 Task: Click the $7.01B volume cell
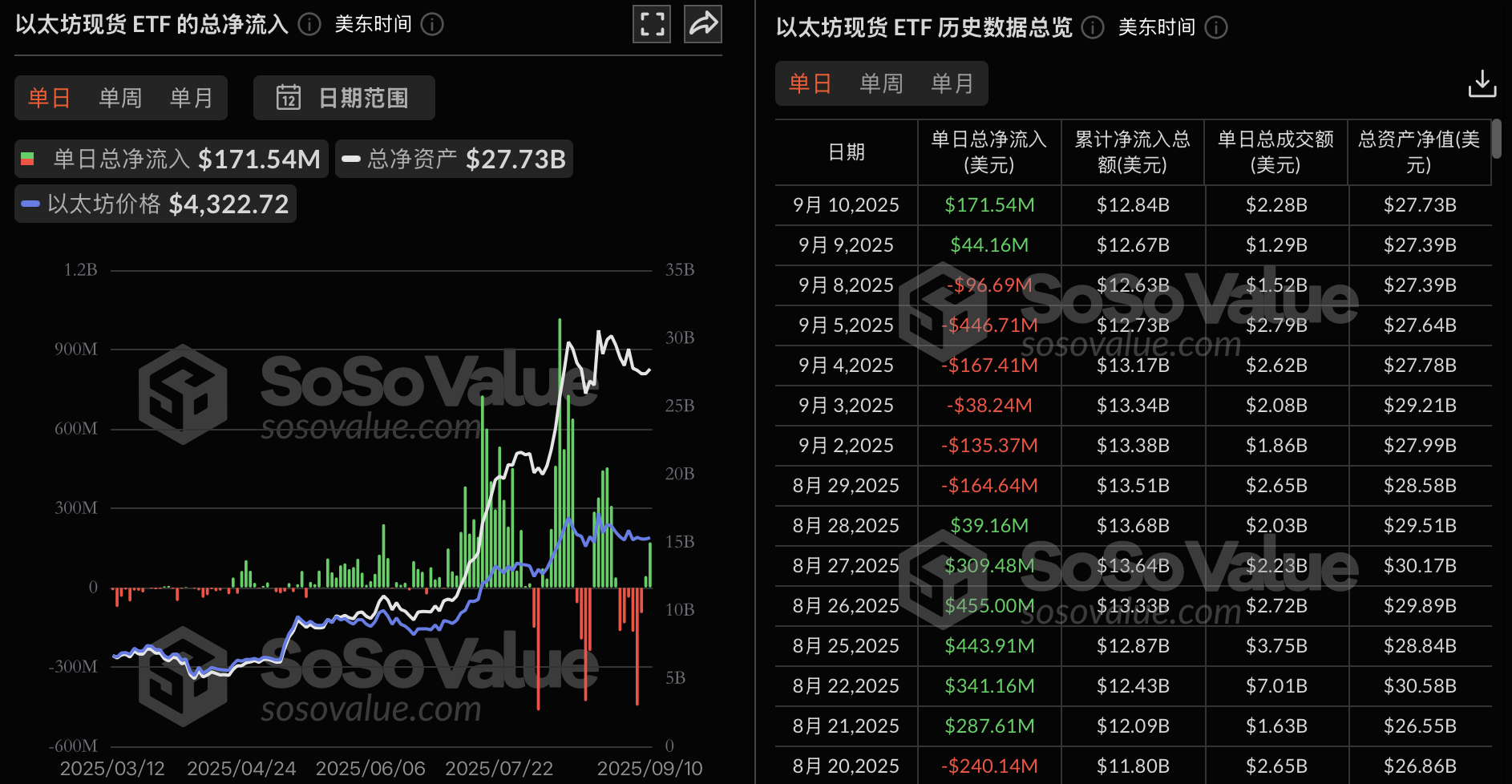(1276, 686)
